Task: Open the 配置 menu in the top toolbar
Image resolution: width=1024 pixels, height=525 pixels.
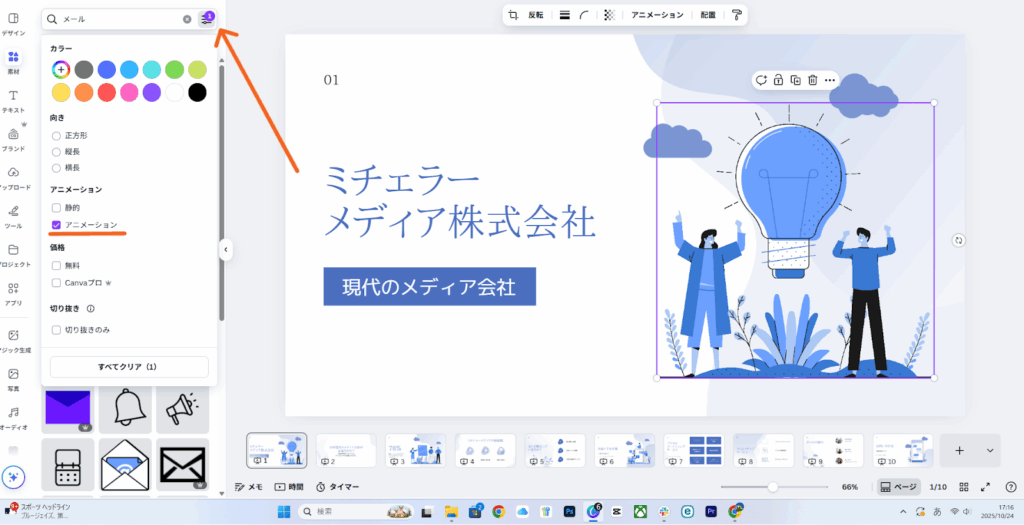Action: [x=708, y=15]
